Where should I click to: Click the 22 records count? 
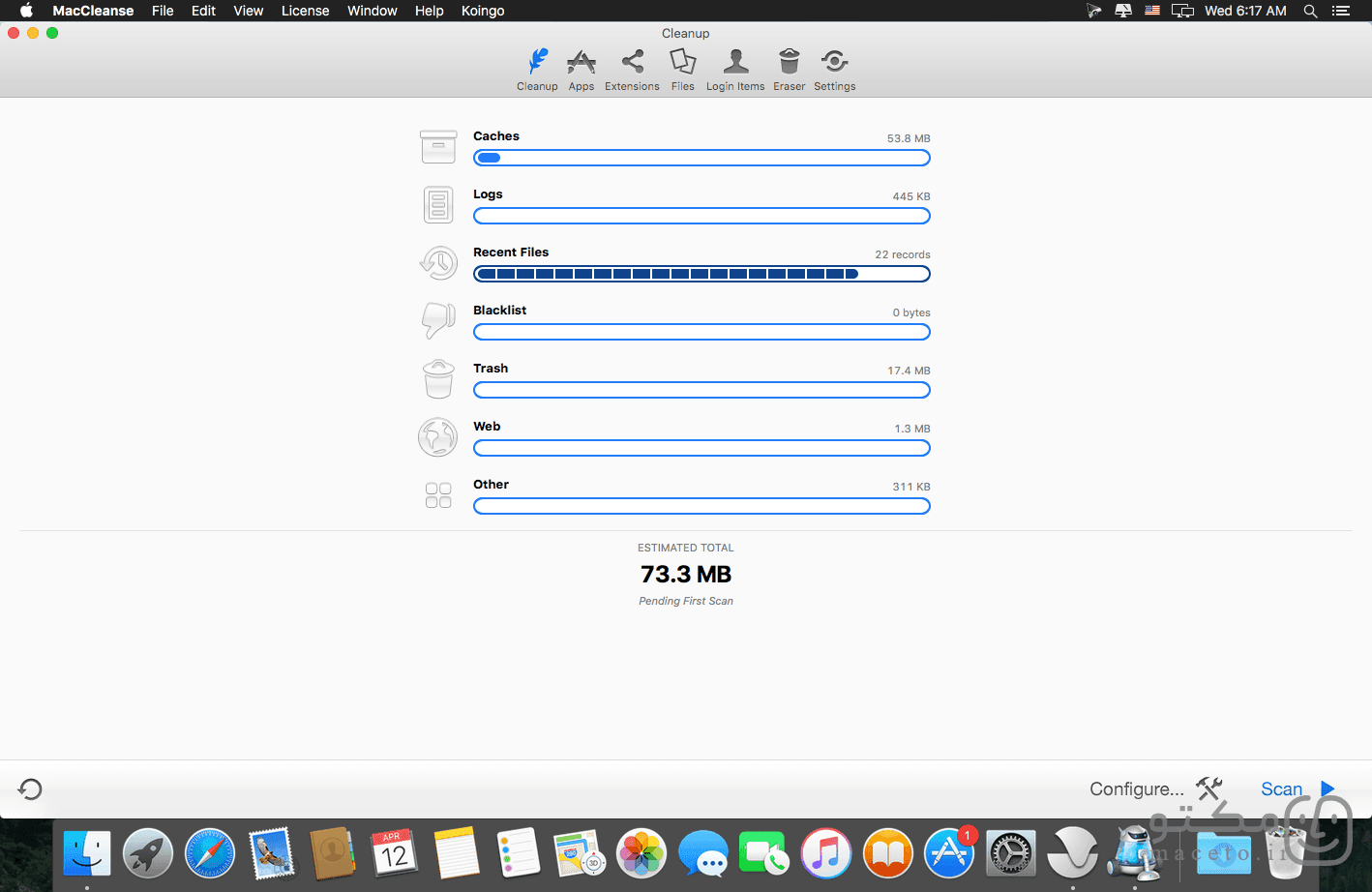[x=903, y=254]
